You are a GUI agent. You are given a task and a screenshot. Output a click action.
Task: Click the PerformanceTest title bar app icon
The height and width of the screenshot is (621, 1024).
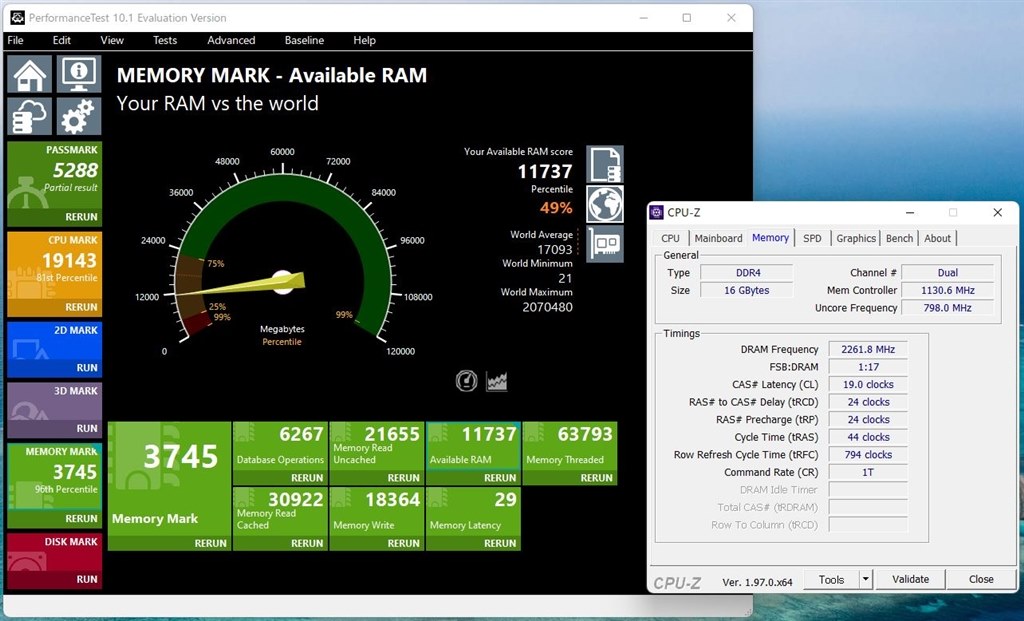click(18, 18)
